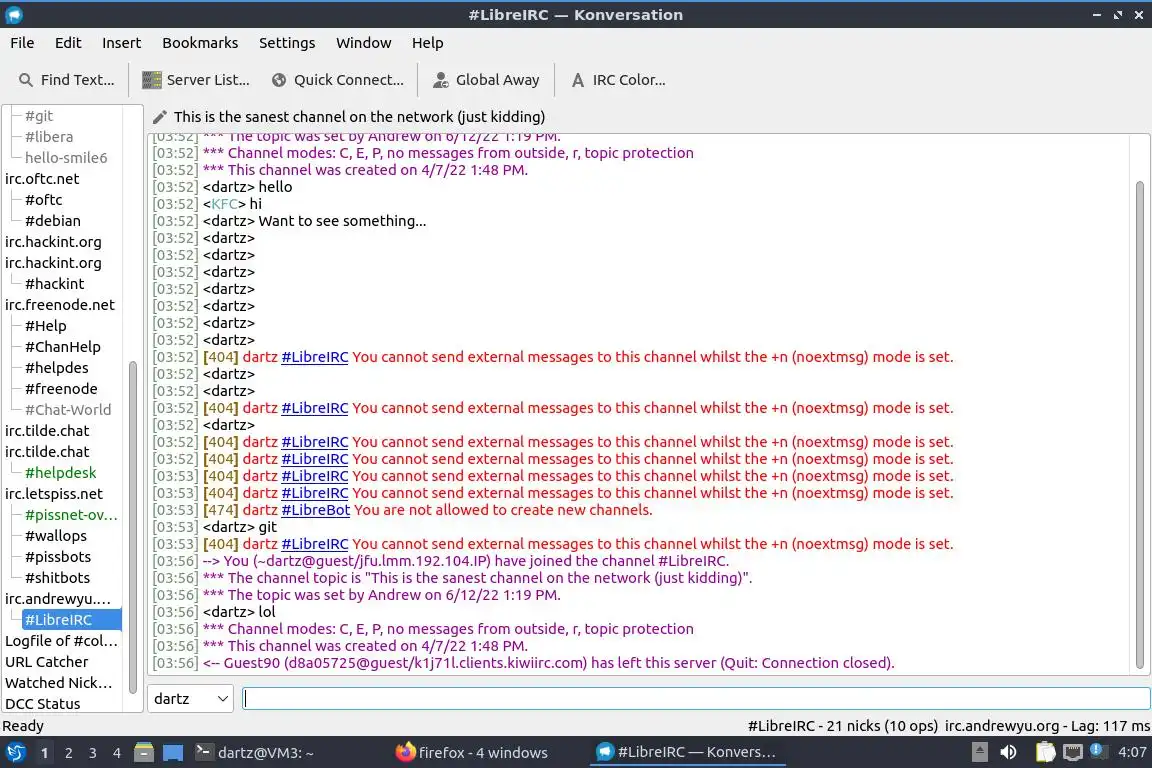Viewport: 1152px width, 768px height.
Task: Open the Settings menu
Action: pos(287,43)
